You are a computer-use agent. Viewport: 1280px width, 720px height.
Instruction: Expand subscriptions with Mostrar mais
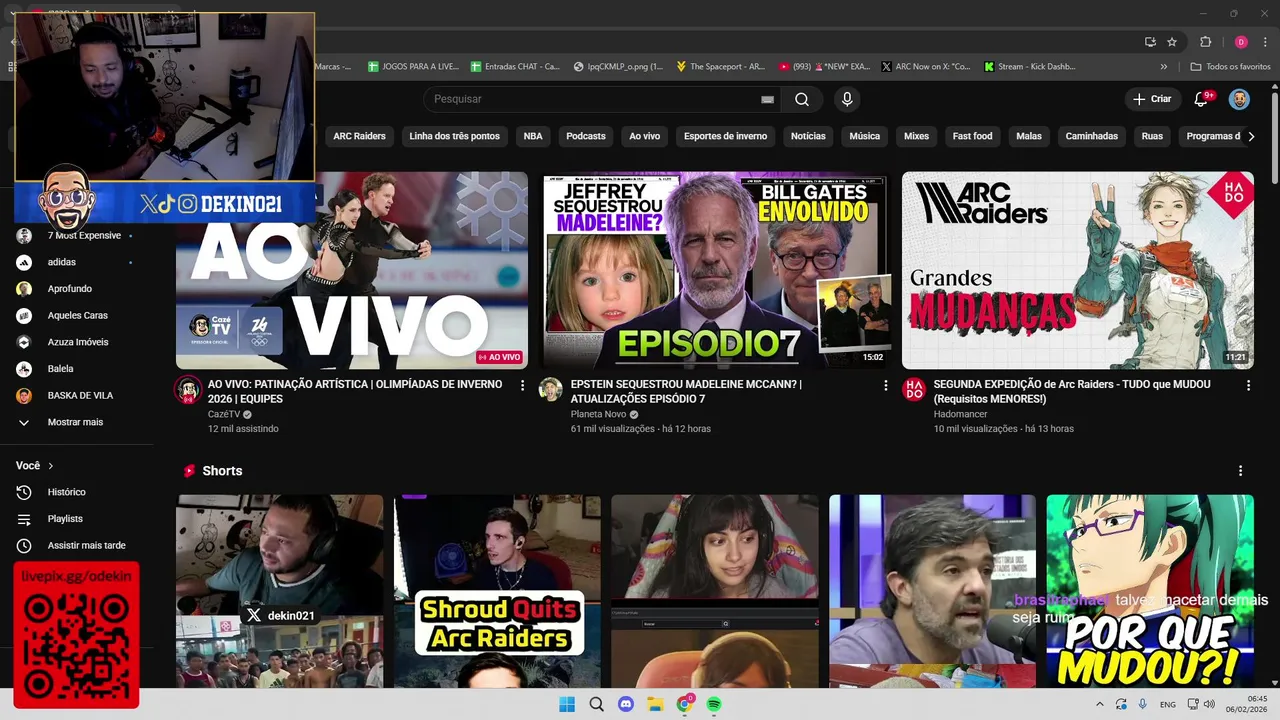coord(76,422)
